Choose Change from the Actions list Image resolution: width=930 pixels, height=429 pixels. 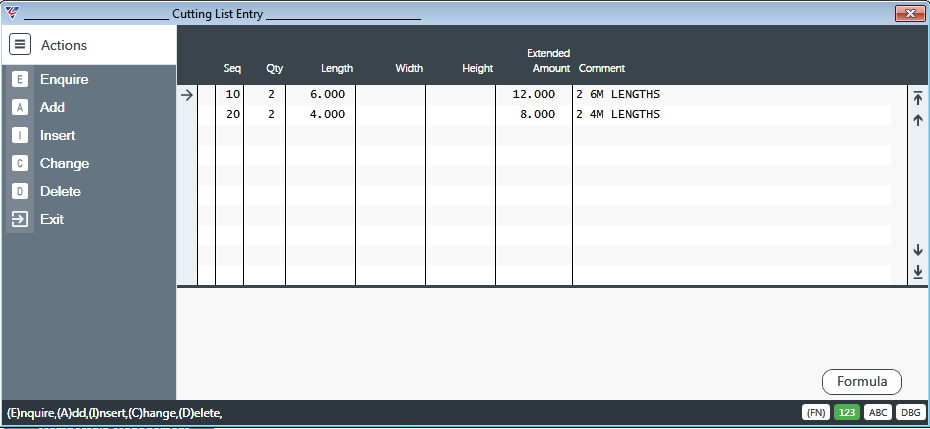64,163
